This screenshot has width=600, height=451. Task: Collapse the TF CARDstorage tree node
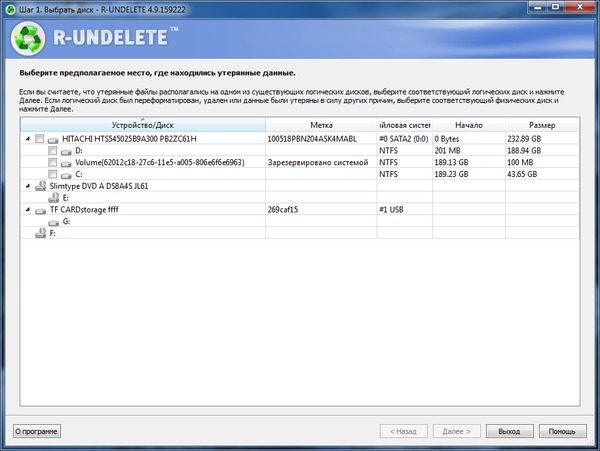click(x=26, y=210)
